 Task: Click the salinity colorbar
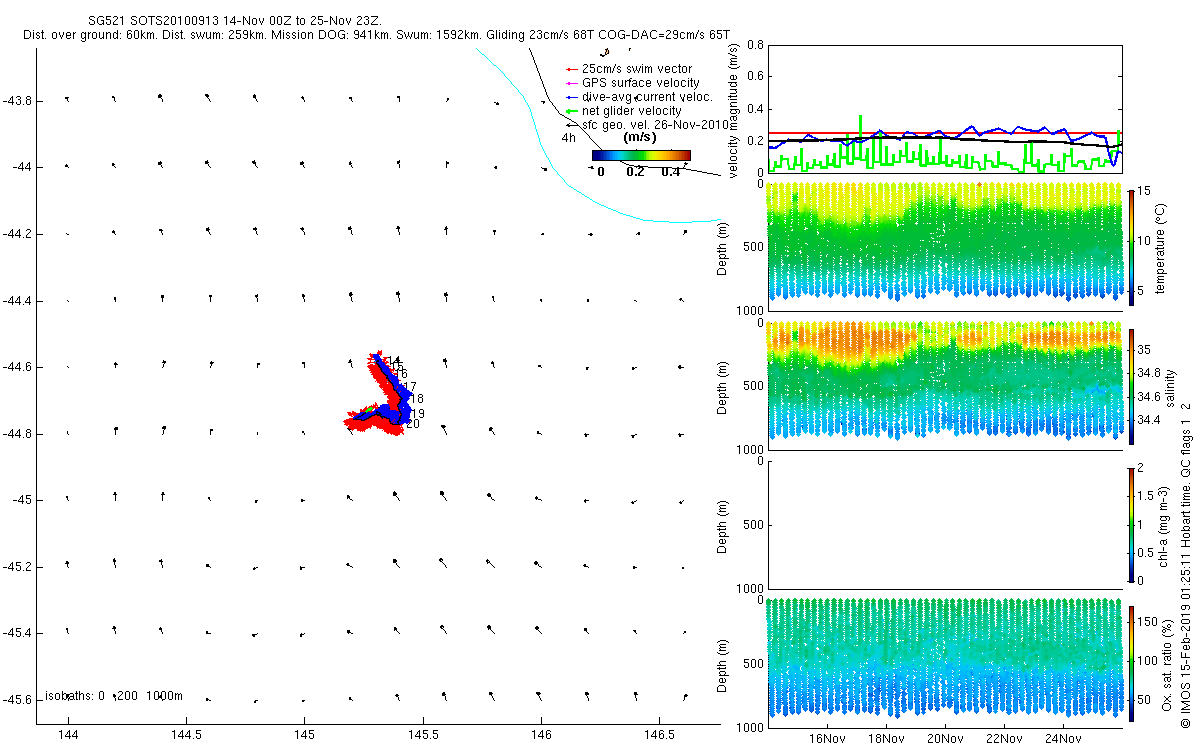[x=1131, y=387]
